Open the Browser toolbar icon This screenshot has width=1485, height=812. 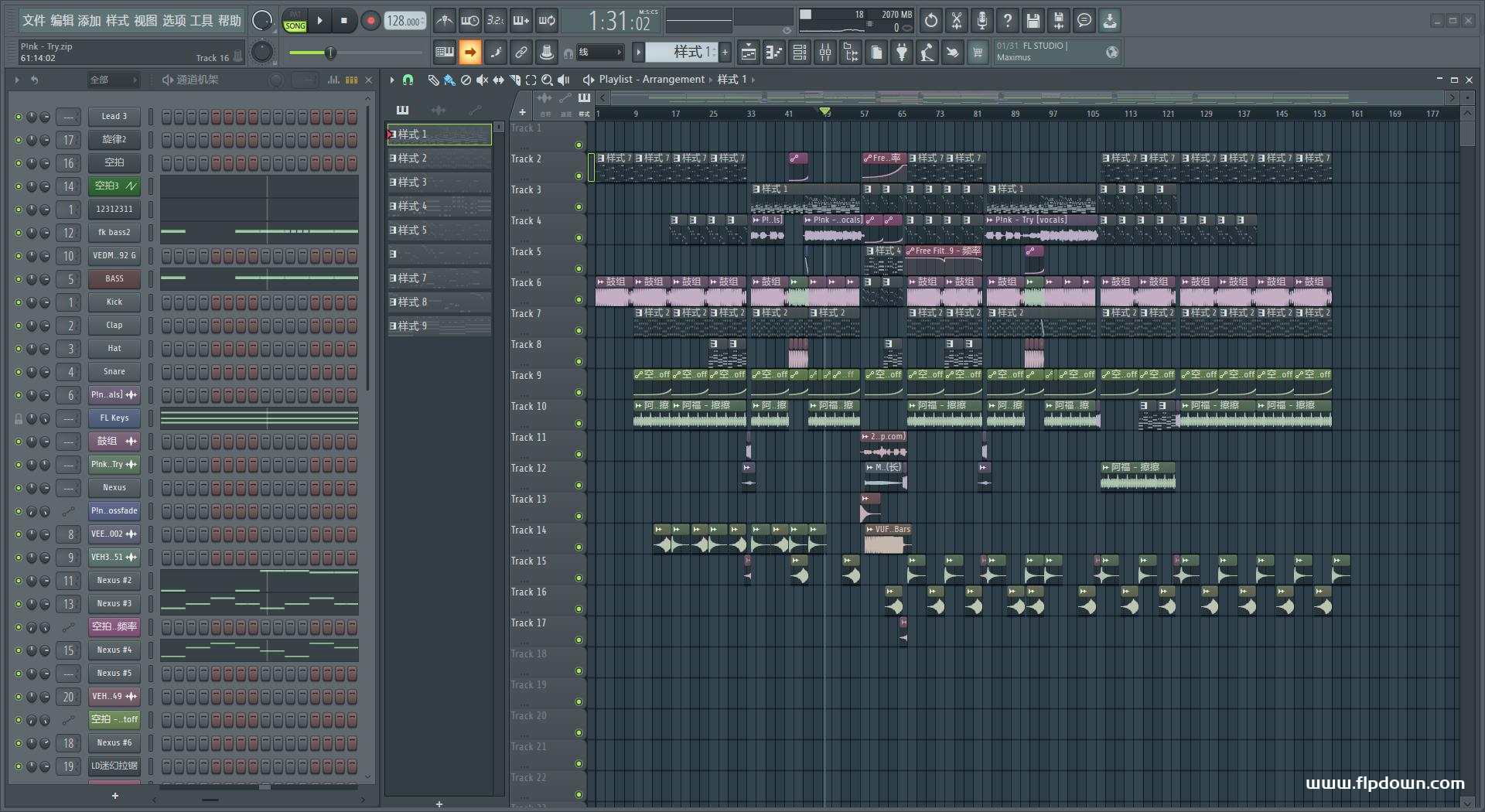click(851, 53)
